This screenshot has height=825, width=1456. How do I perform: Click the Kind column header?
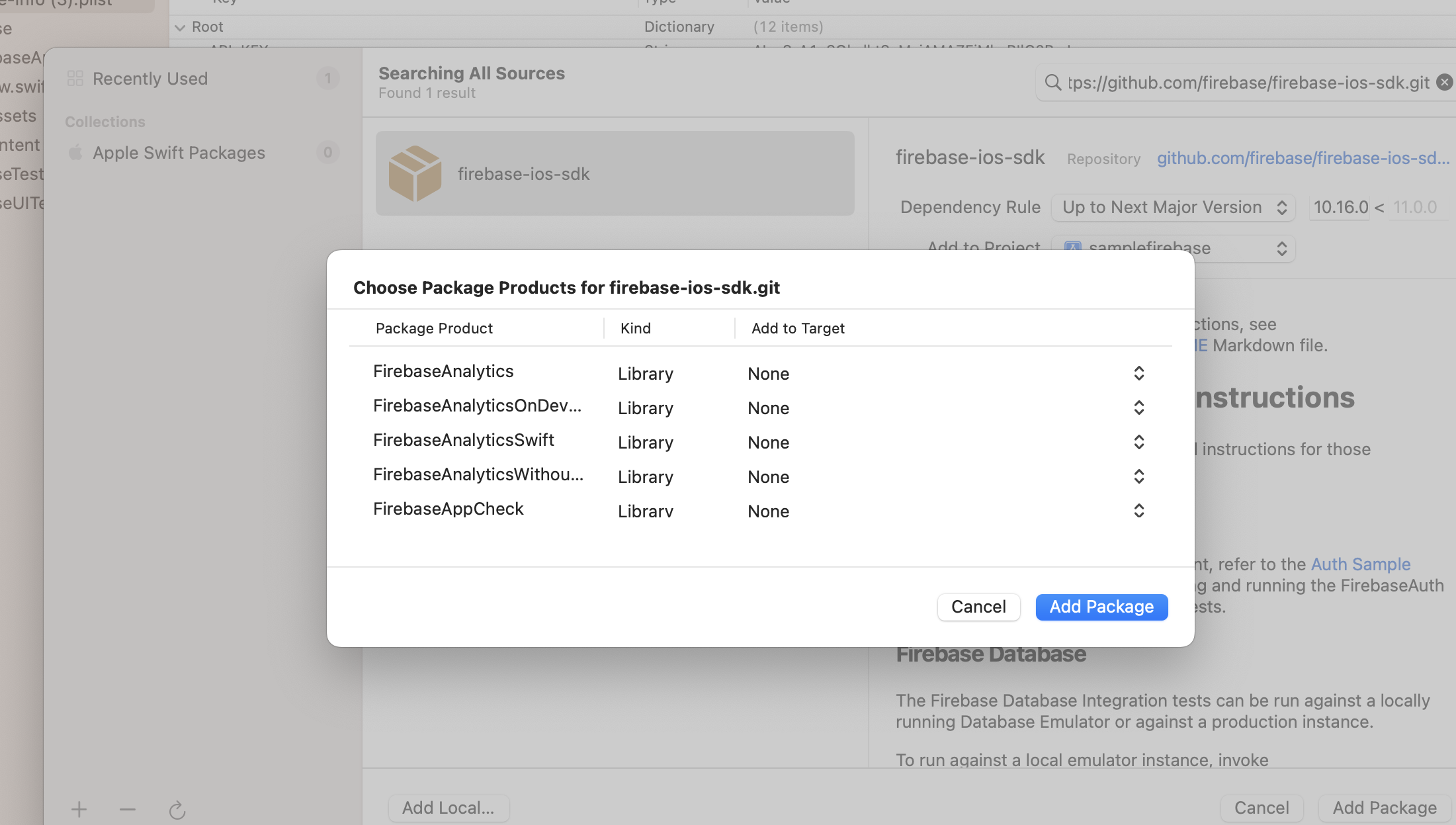[x=635, y=328]
